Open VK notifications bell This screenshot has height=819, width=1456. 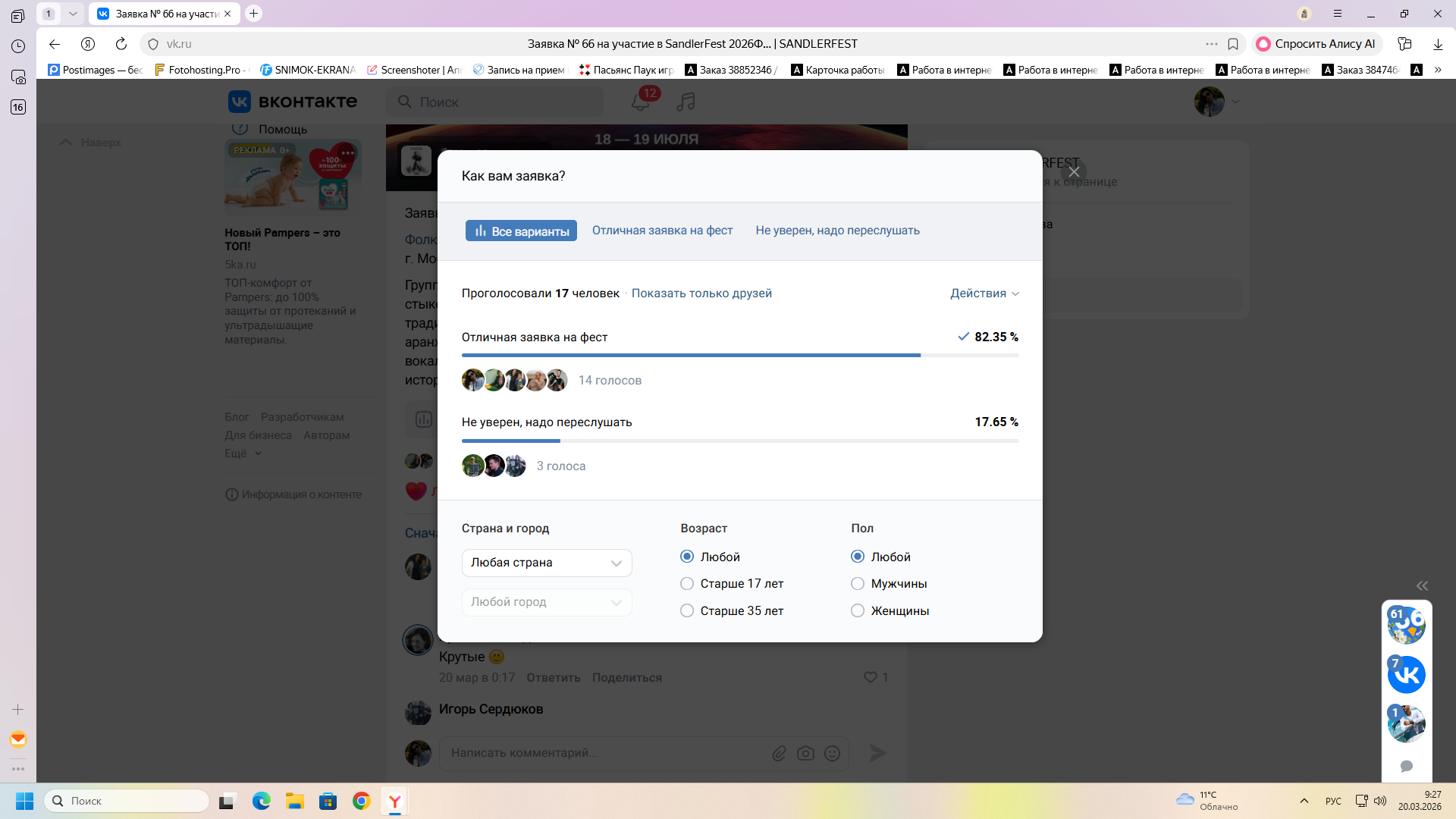pyautogui.click(x=640, y=102)
